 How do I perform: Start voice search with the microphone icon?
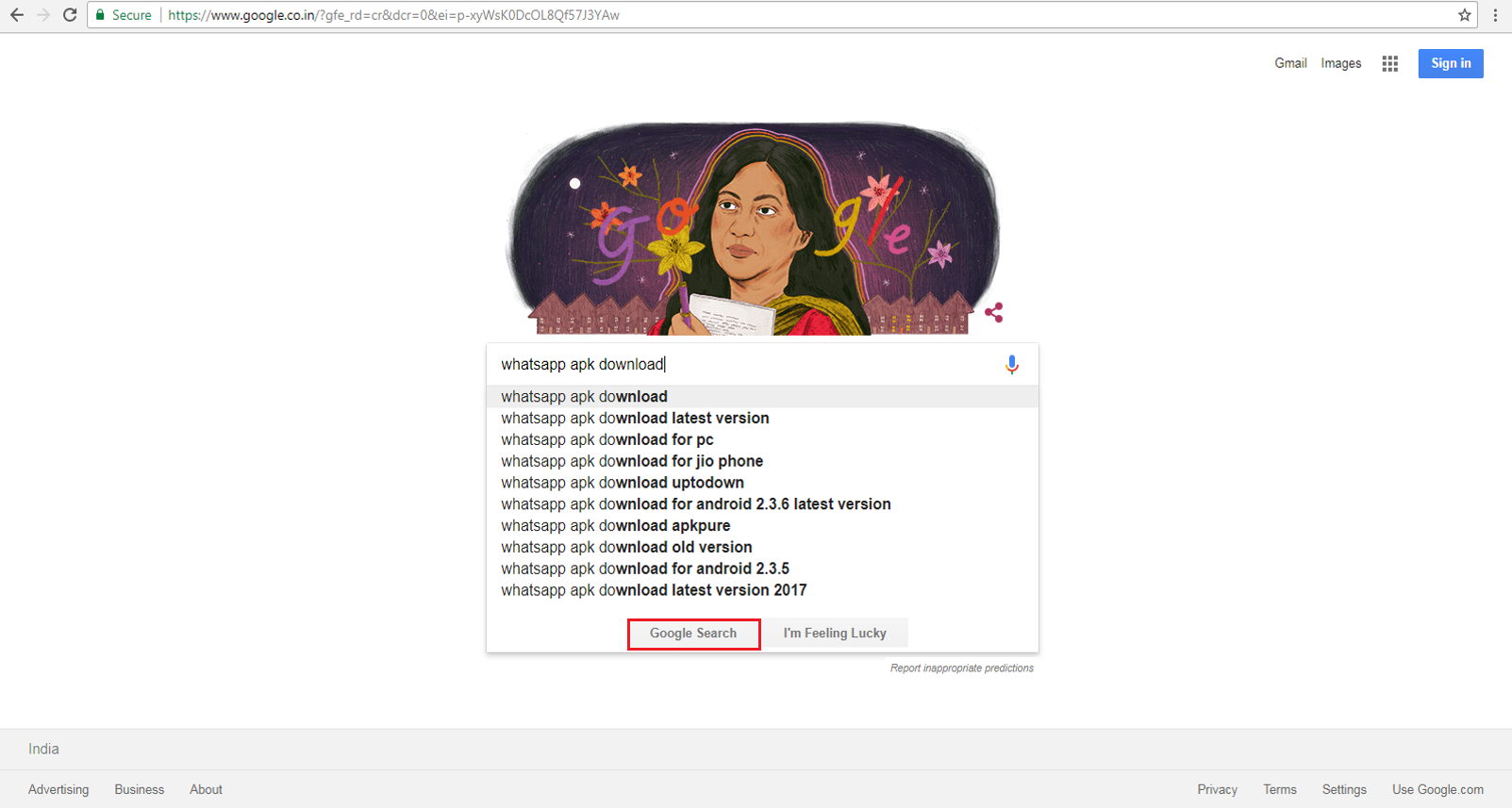coord(1011,364)
